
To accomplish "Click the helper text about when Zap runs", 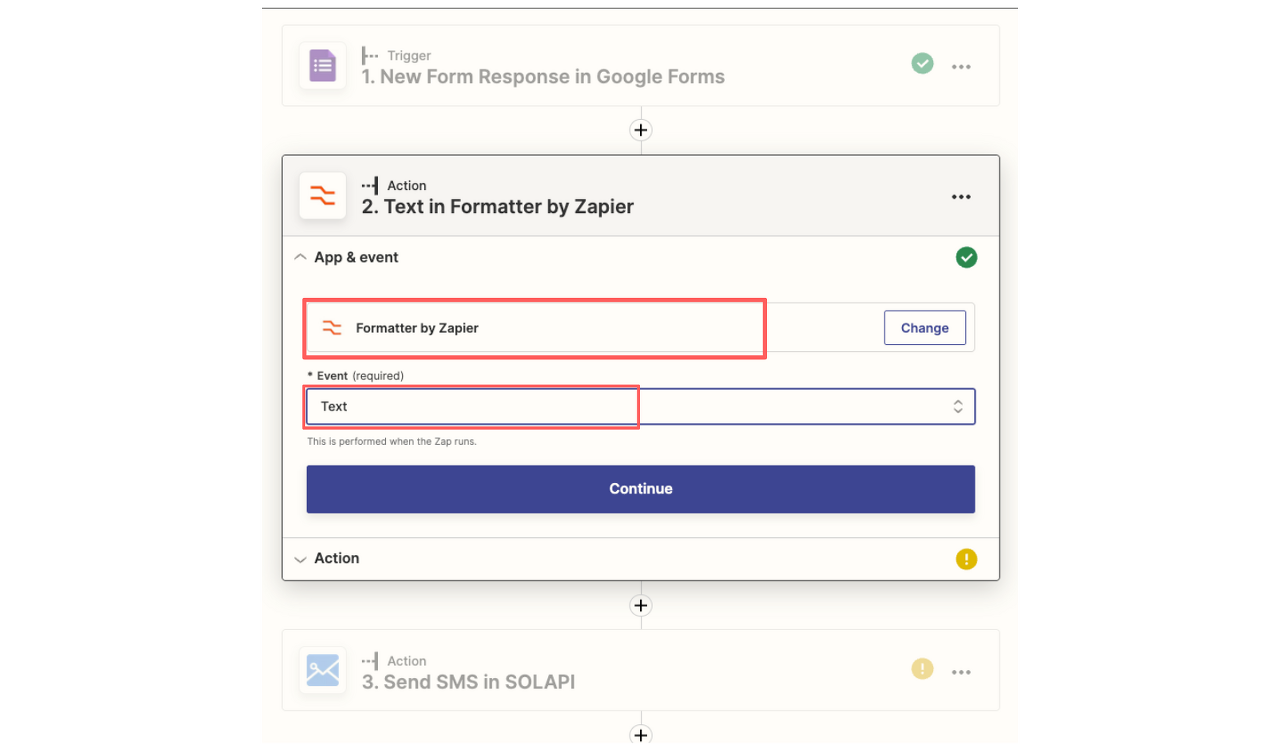I will click(x=392, y=441).
